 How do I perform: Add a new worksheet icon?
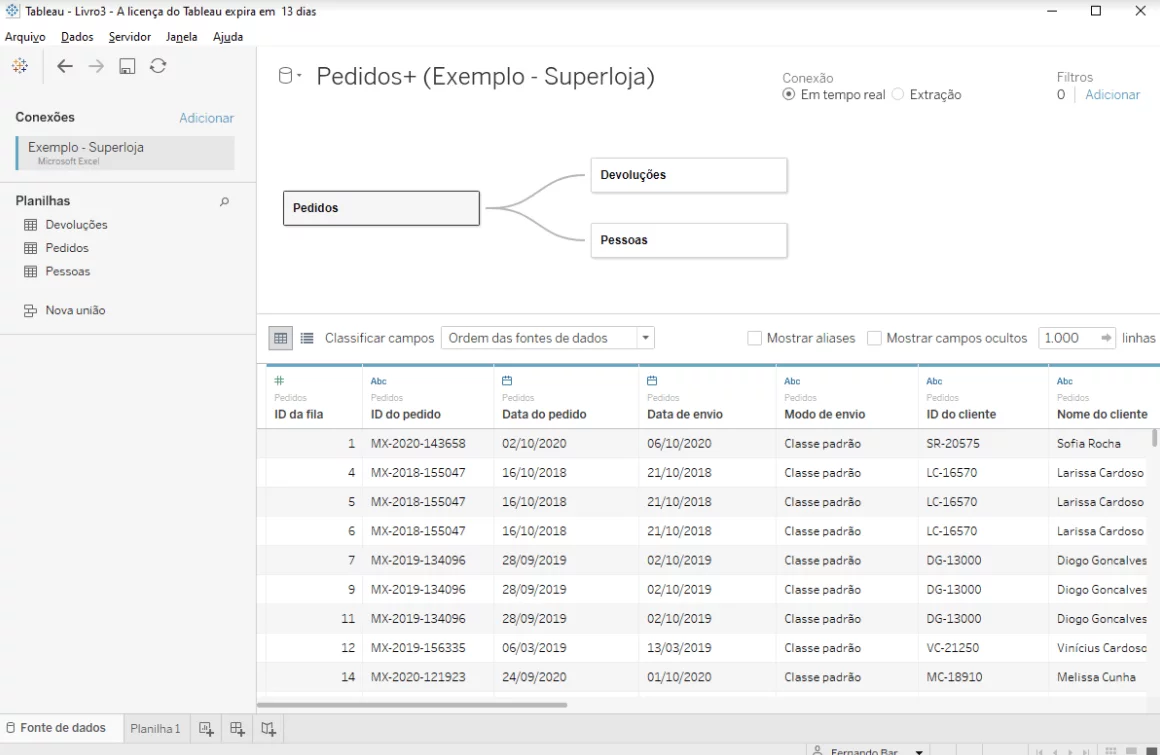[x=206, y=729]
